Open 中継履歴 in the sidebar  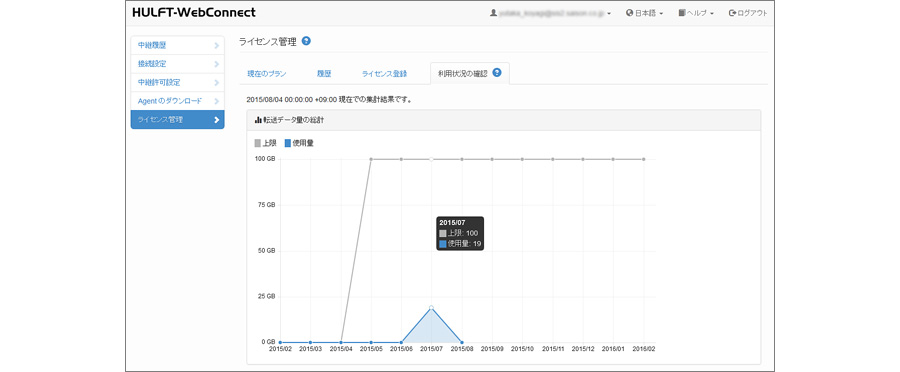177,45
